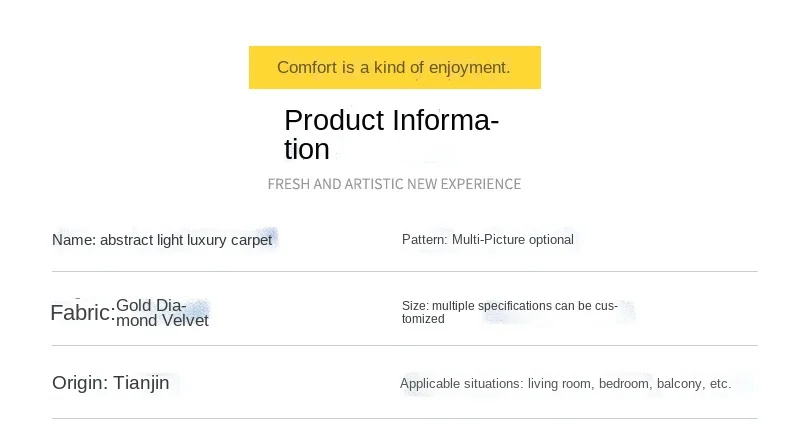Click the word 'Velvet' in the Fabric row
The height and width of the screenshot is (437, 790).
click(183, 321)
